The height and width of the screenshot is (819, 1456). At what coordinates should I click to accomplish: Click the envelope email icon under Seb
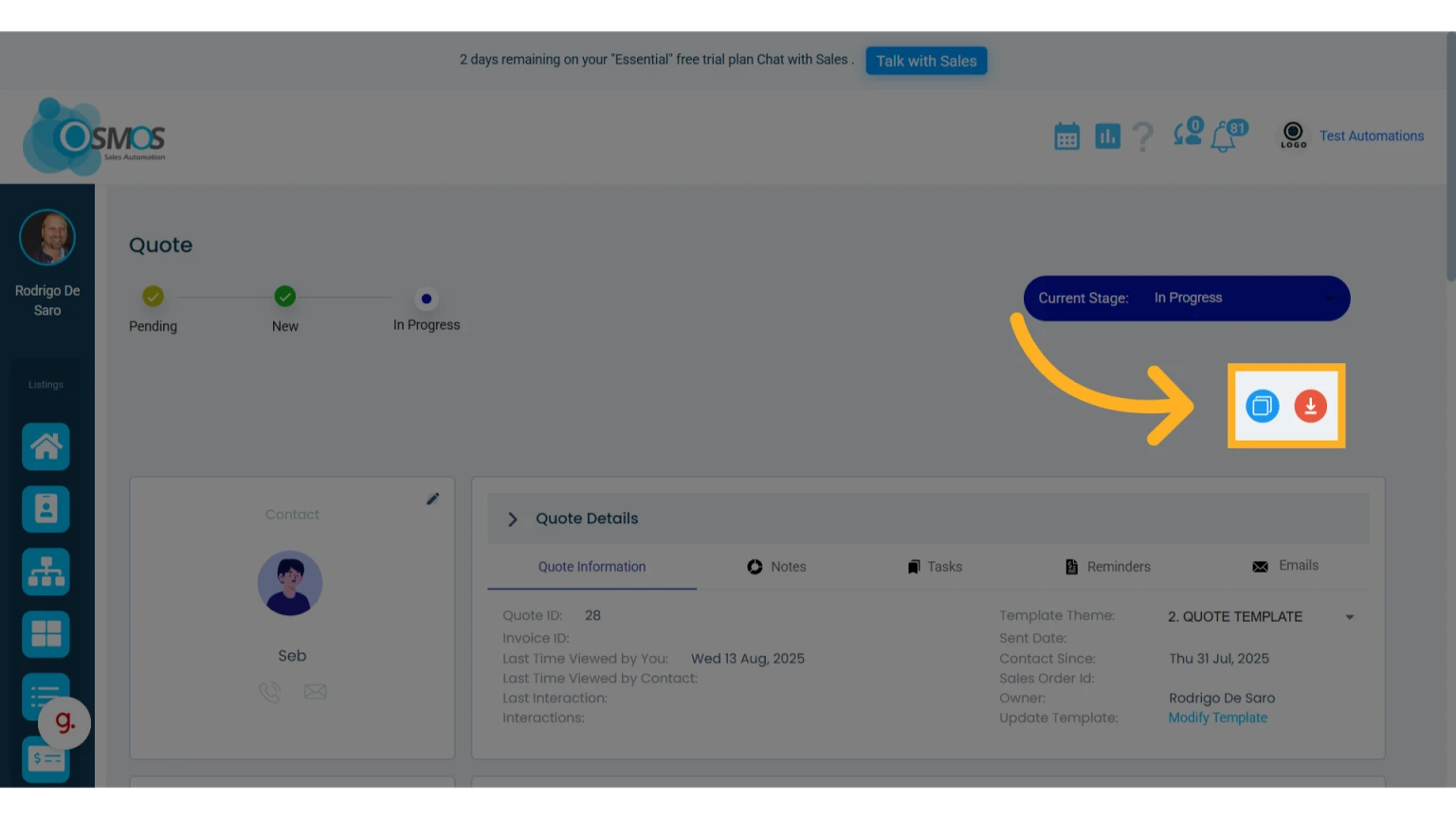click(316, 692)
